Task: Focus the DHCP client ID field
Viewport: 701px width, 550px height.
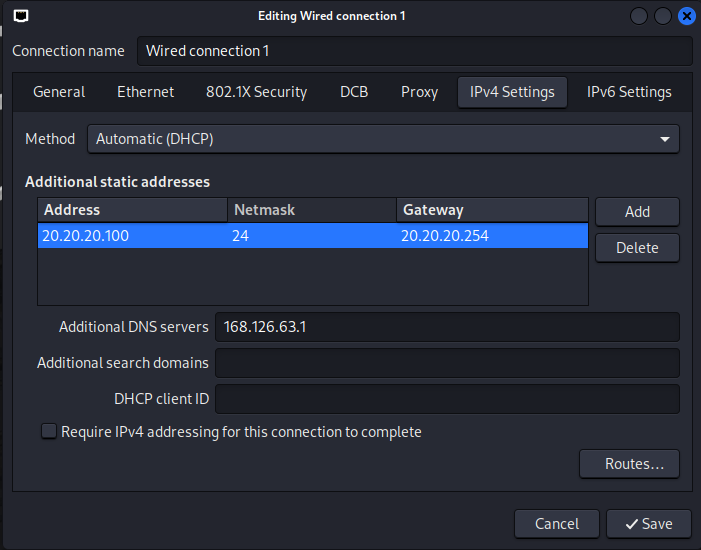Action: point(447,398)
